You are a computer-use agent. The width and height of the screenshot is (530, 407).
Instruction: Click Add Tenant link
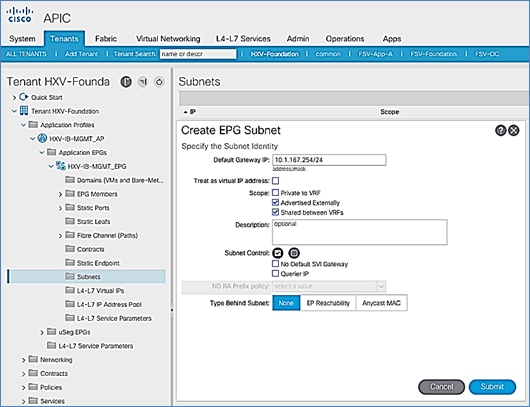pos(81,54)
